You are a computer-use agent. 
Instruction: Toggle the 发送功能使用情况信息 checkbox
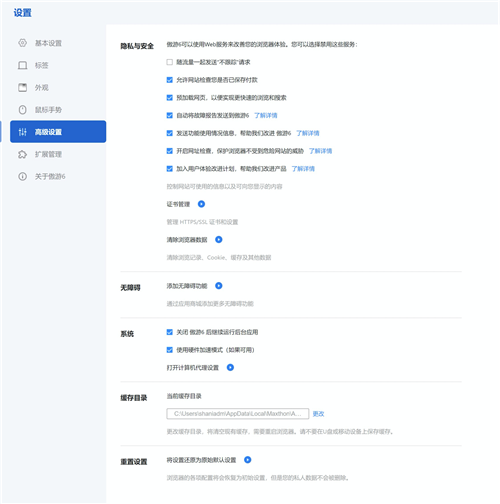[170, 133]
